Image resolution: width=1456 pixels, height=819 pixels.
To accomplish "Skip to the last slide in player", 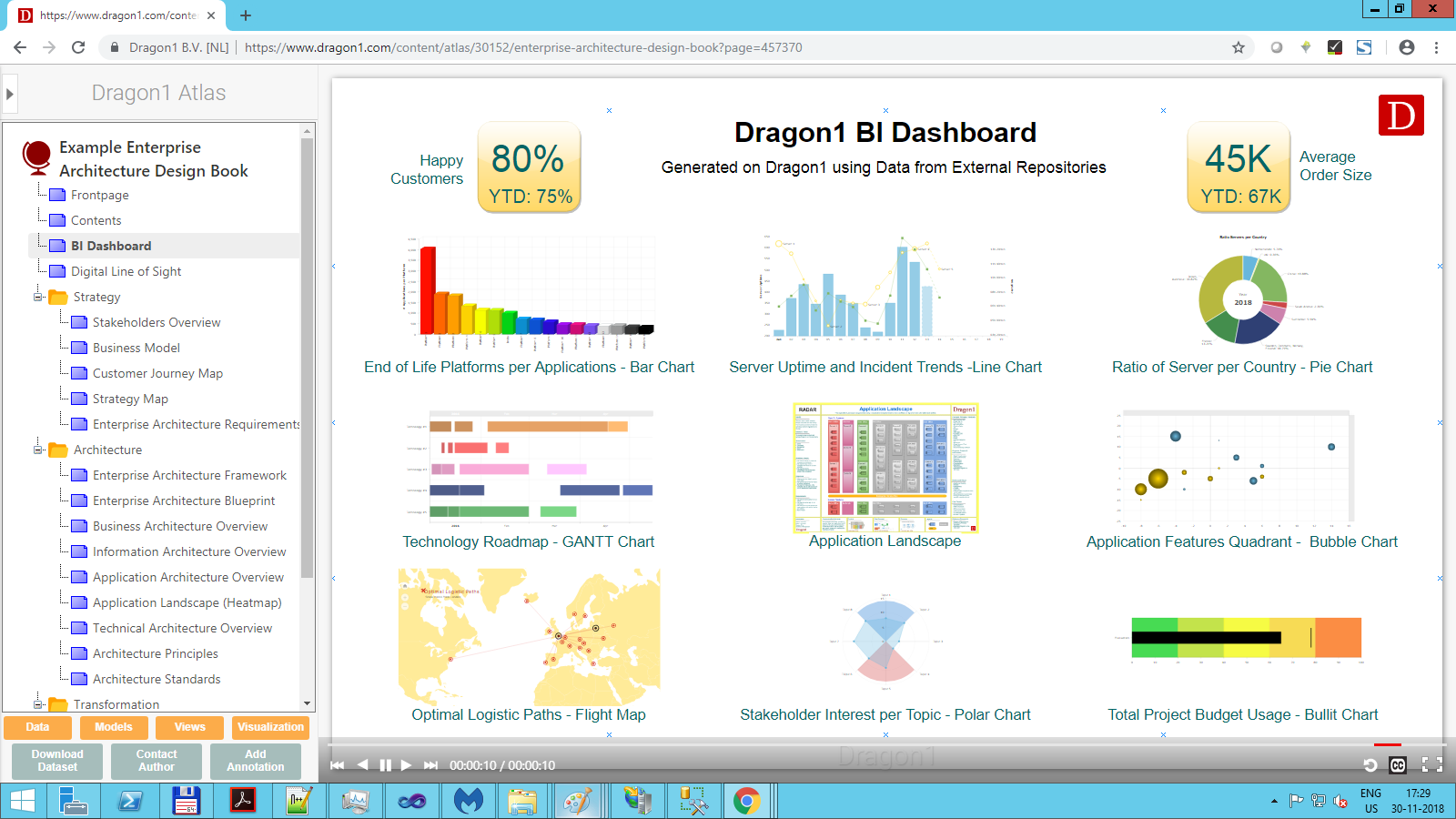I will (x=431, y=765).
